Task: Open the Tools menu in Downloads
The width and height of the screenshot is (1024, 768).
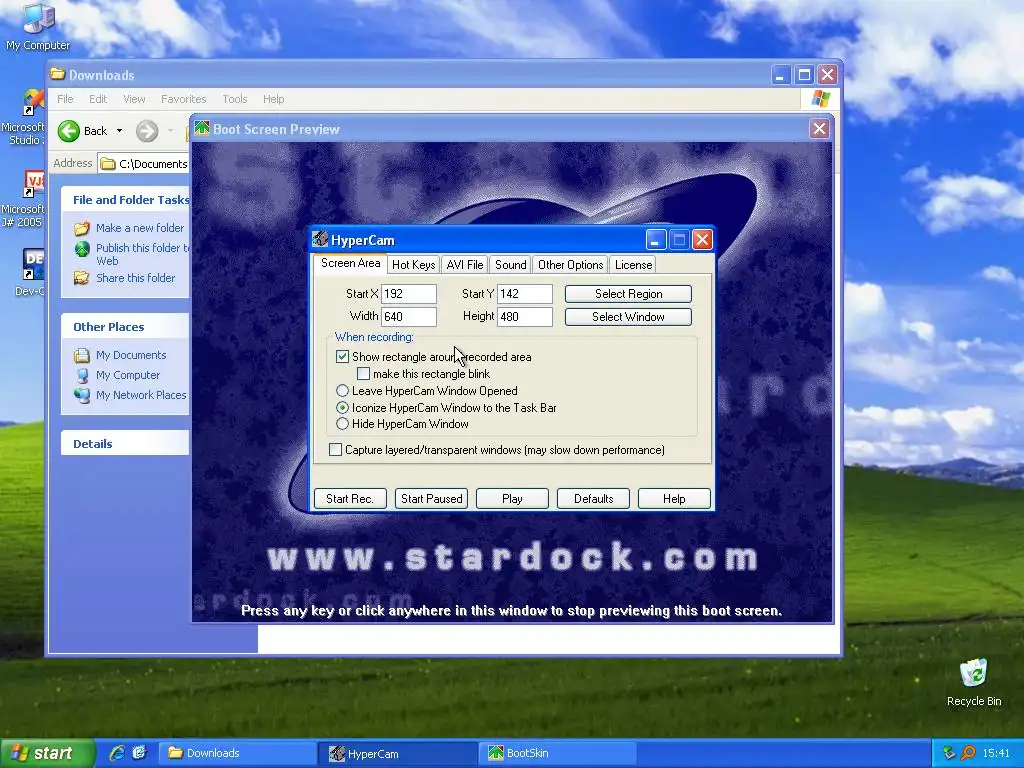Action: pos(234,99)
